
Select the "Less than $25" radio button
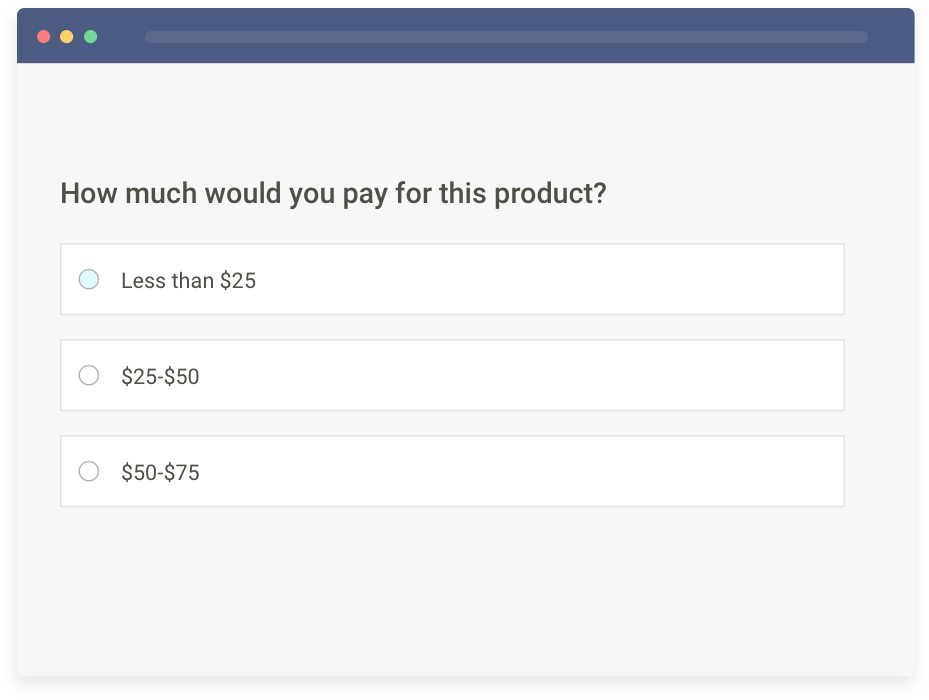click(89, 280)
